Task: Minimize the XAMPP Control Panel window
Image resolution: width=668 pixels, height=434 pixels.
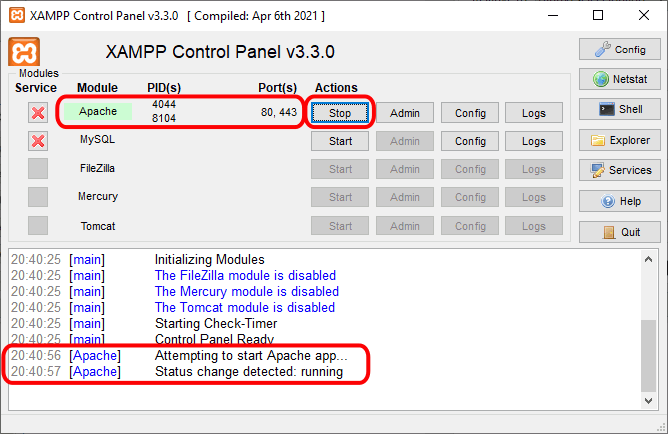Action: click(x=553, y=16)
